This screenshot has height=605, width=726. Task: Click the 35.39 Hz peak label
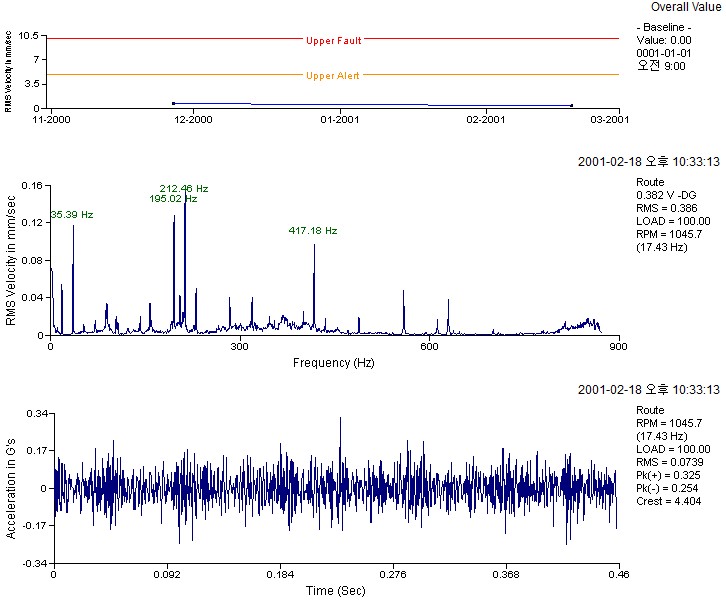71,214
